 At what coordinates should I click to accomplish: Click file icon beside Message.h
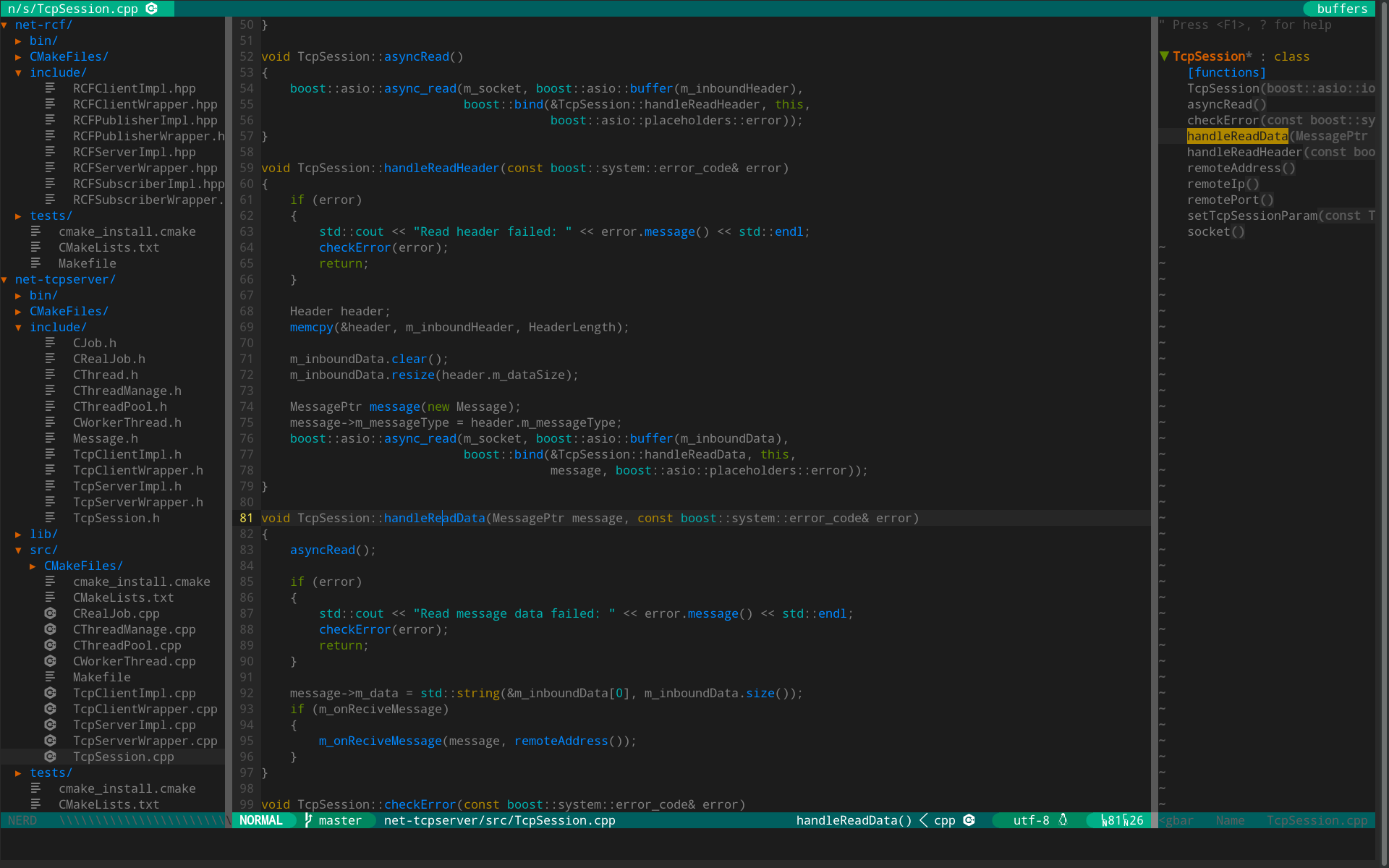[50, 438]
